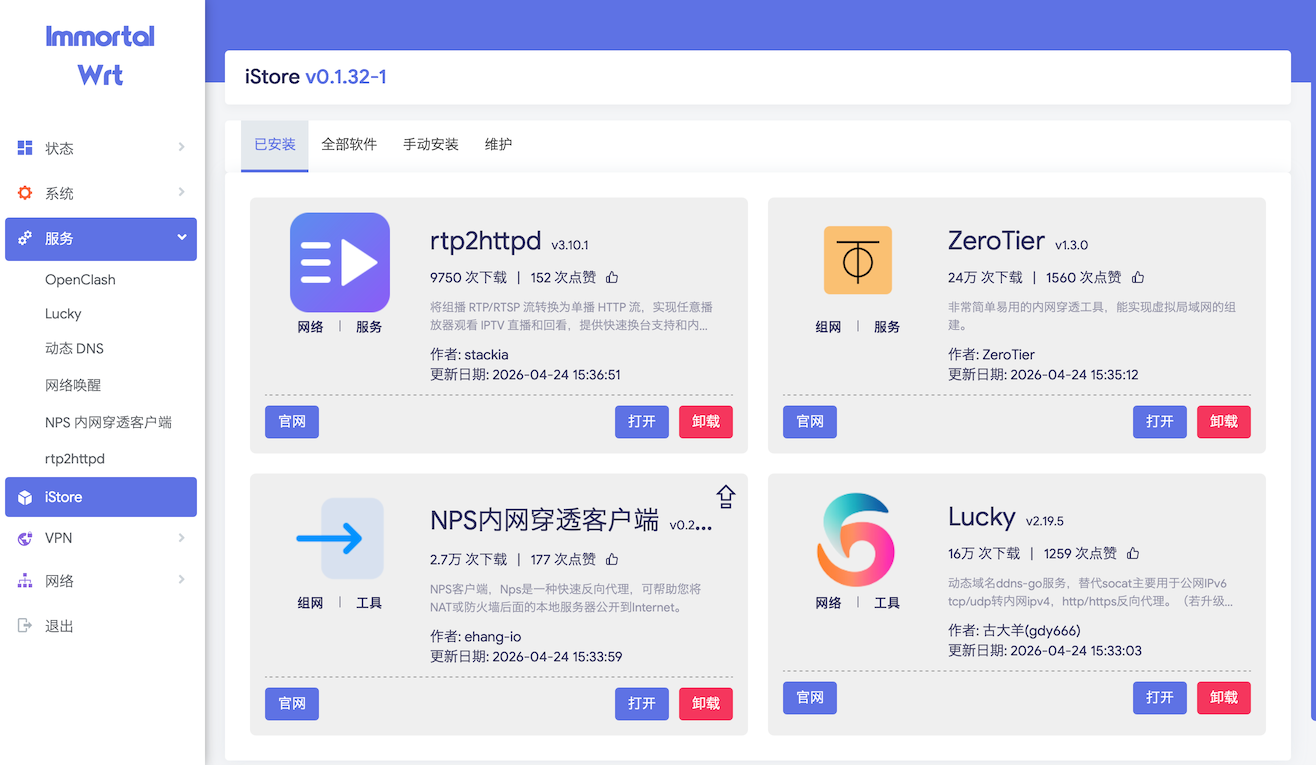Image resolution: width=1316 pixels, height=765 pixels.
Task: Like Lucky with the thumbs-up icon
Action: (x=1134, y=553)
